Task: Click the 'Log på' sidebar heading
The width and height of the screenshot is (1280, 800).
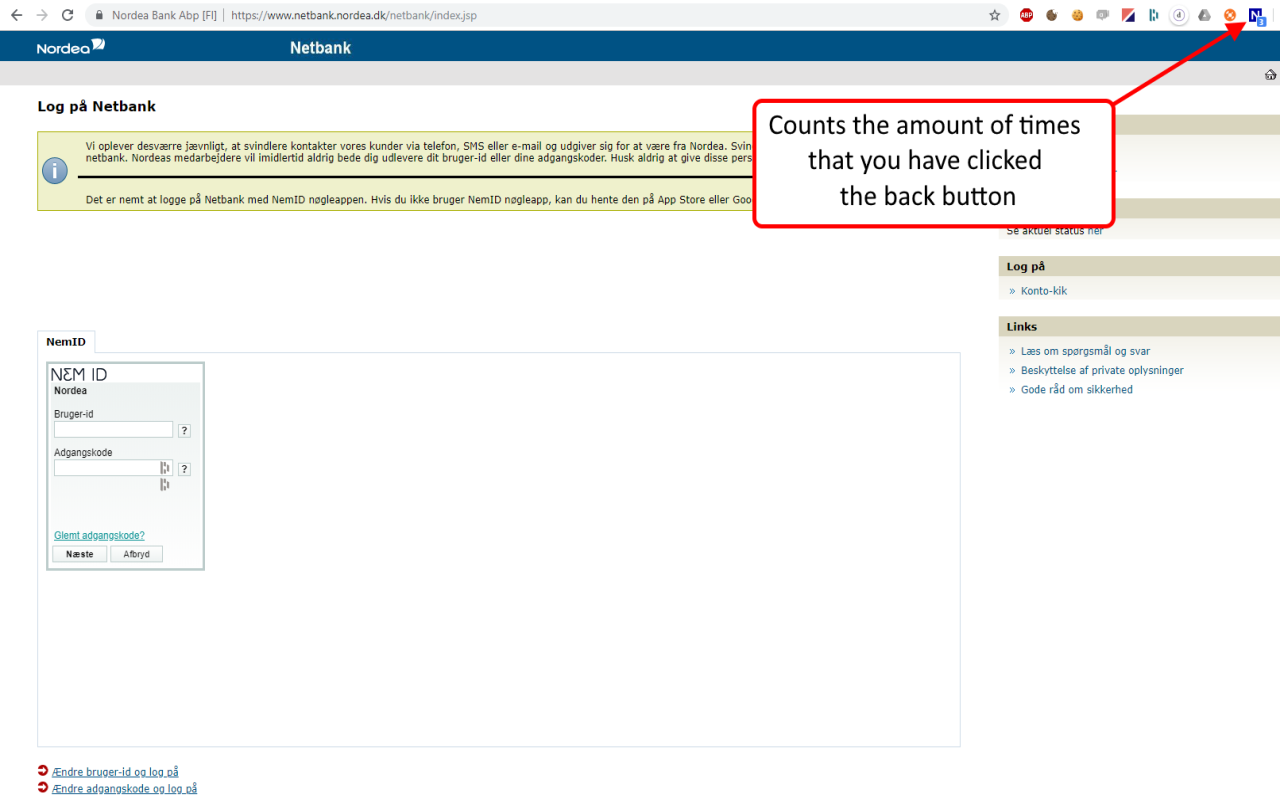Action: point(1026,267)
